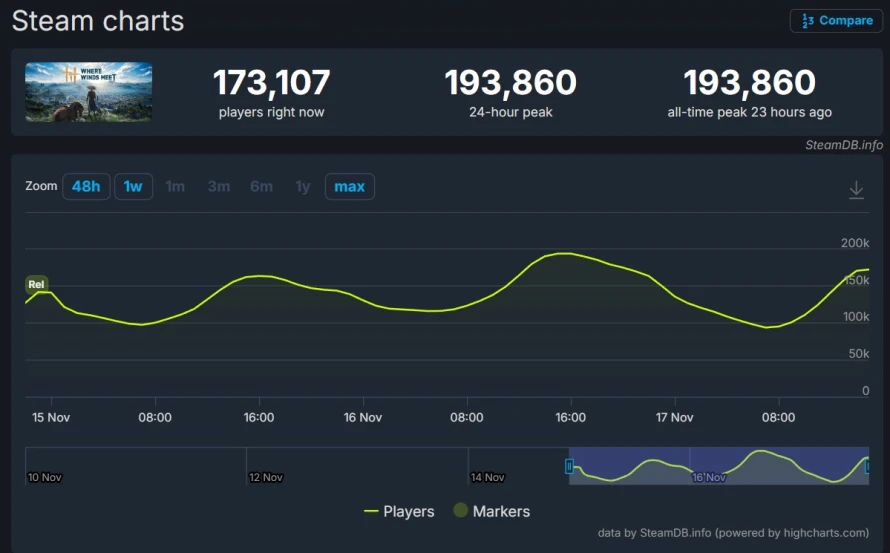Click the green Markers legend dot

coord(461,510)
